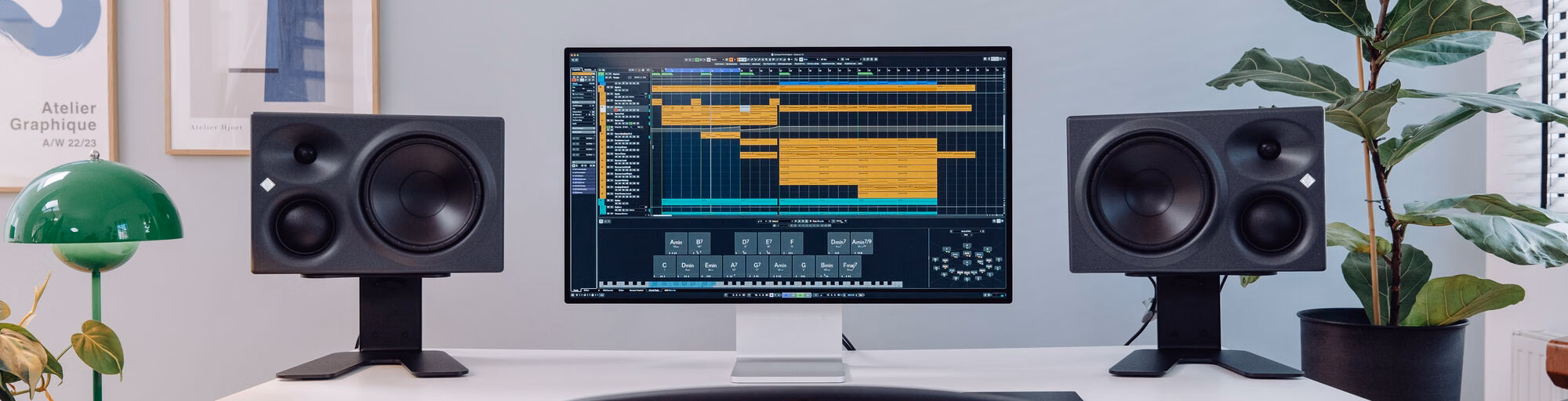Screen dimensions: 1568x401
Task: Switch to the Visibility tab
Action: [588, 70]
